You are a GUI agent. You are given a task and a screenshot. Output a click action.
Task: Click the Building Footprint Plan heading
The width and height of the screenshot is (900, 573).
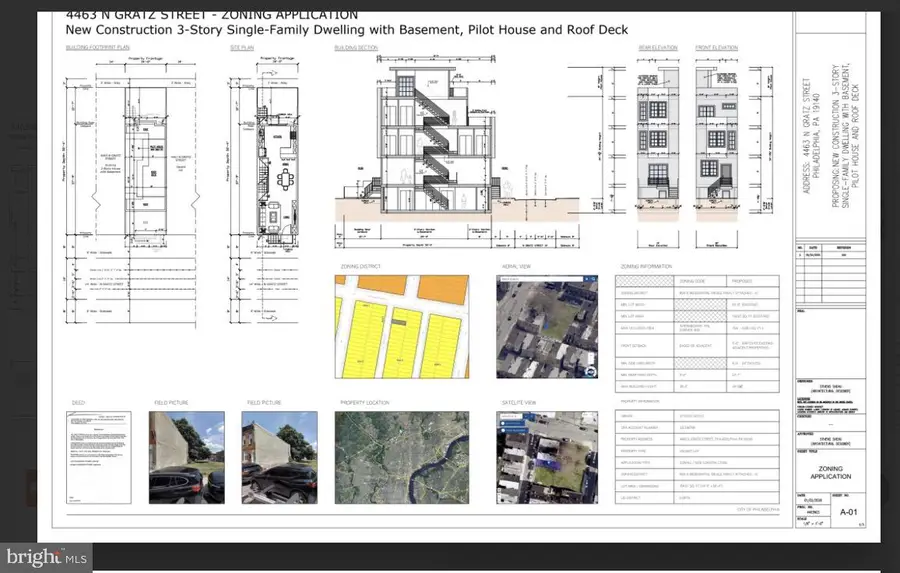tap(98, 47)
